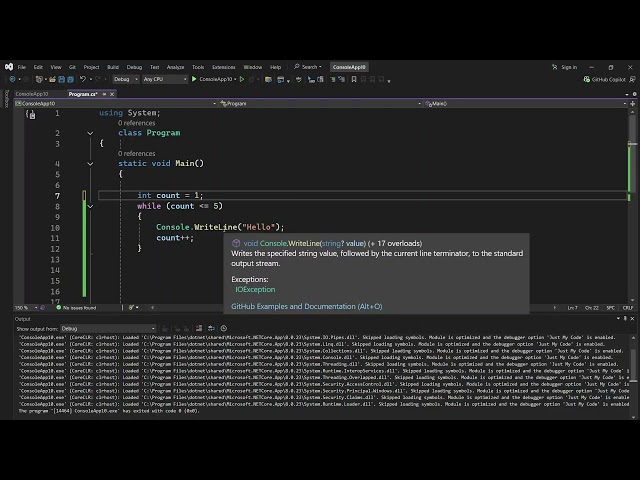
Task: Click the IOException link in tooltip
Action: pos(255,289)
